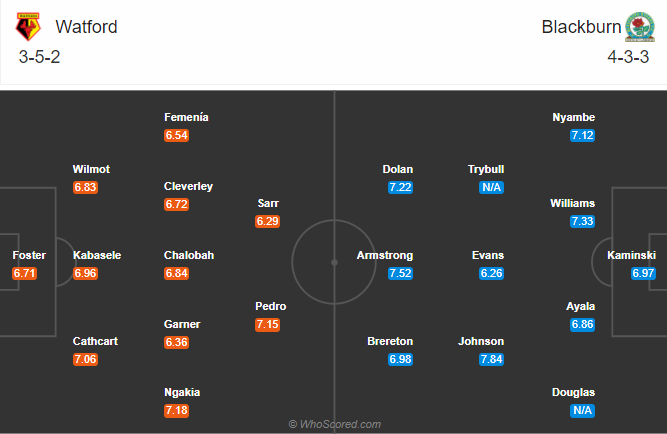667x434 pixels.
Task: Open the Watford team name link
Action: 87,27
